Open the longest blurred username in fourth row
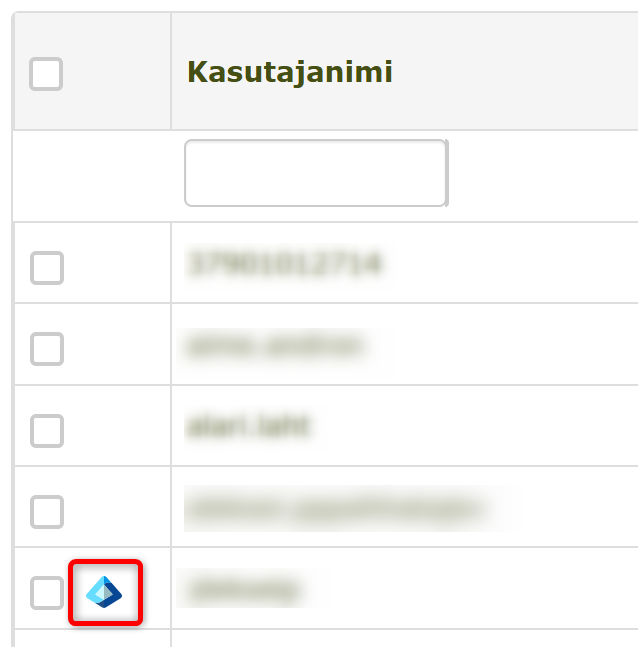 tap(336, 509)
